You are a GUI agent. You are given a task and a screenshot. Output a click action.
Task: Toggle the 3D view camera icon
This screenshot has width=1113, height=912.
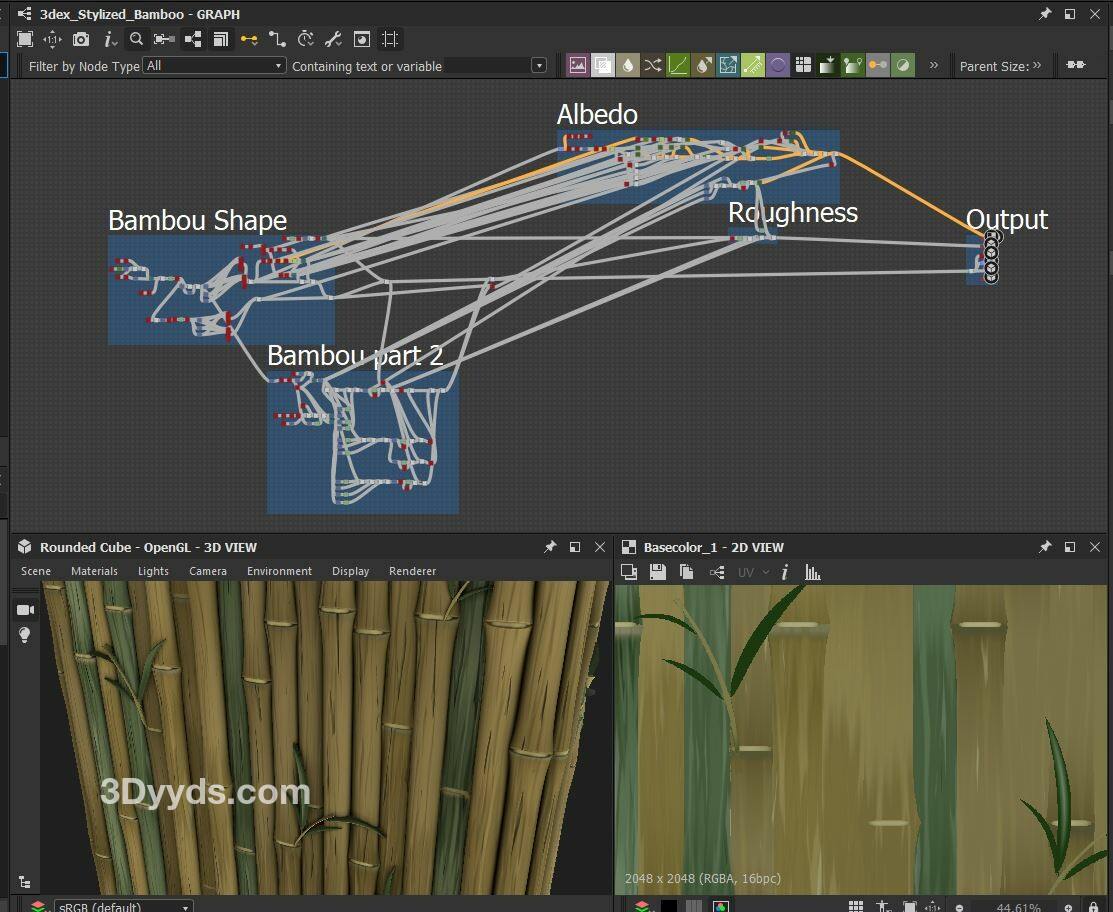click(x=25, y=610)
